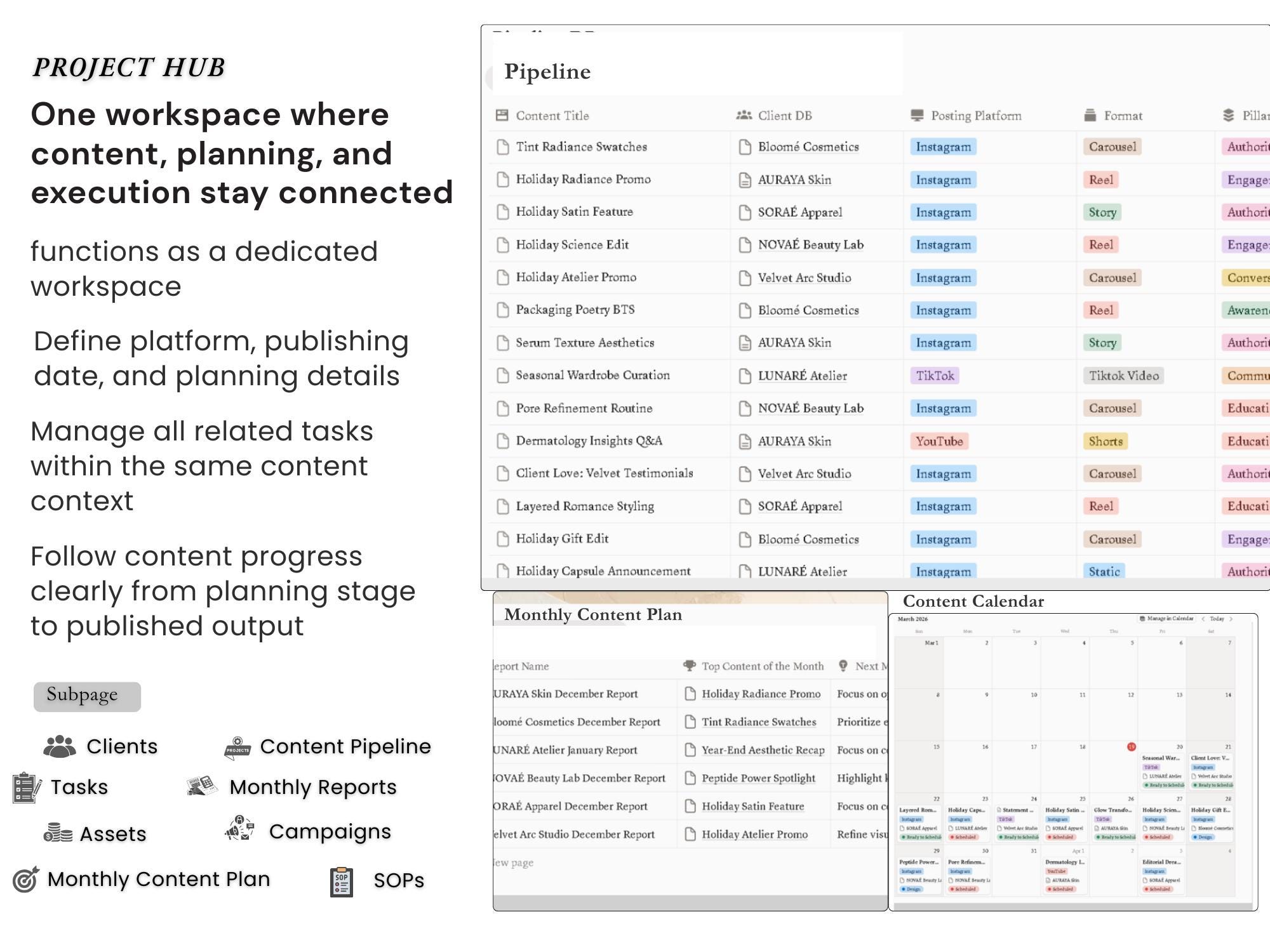Open Holiday Radiance Promo link in Monthly Content Plan

761,694
